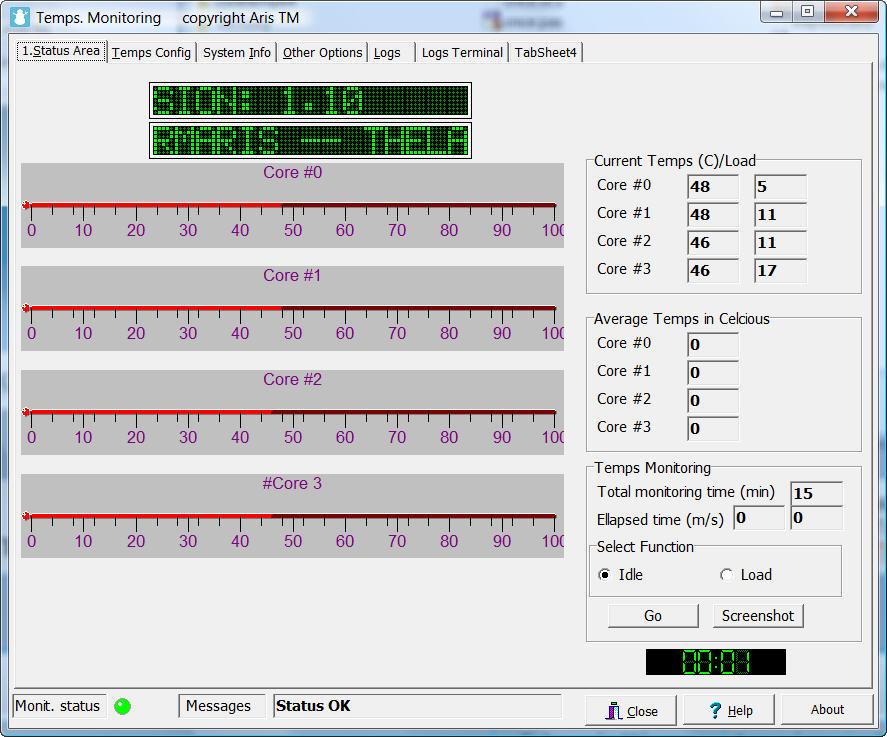
Task: Switch to the 1.Status Area tab
Action: pyautogui.click(x=61, y=51)
